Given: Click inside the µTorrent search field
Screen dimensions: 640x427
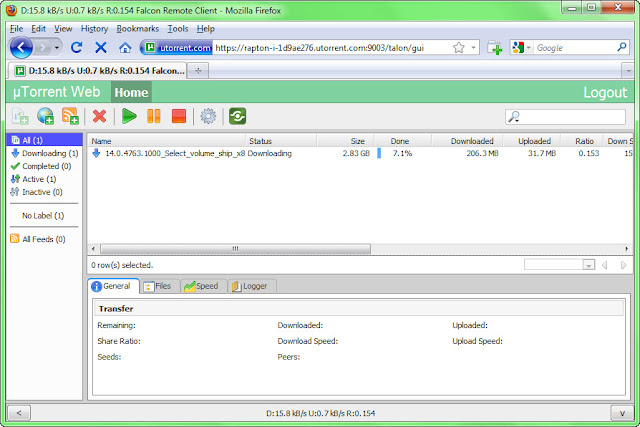Looking at the screenshot, I should tap(572, 117).
